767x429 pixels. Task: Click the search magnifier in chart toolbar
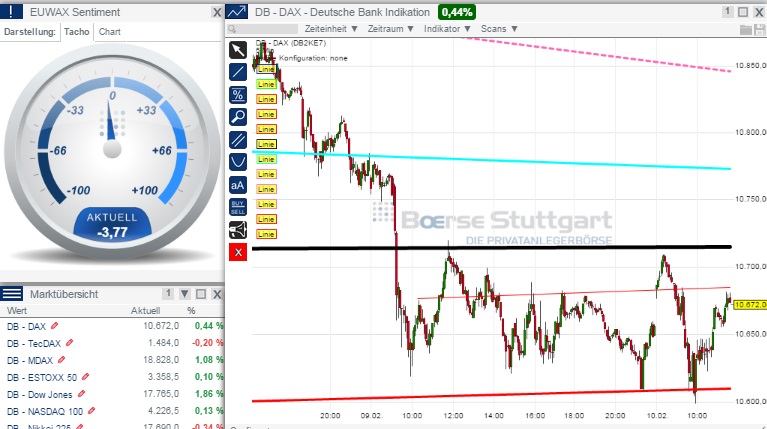[232, 29]
